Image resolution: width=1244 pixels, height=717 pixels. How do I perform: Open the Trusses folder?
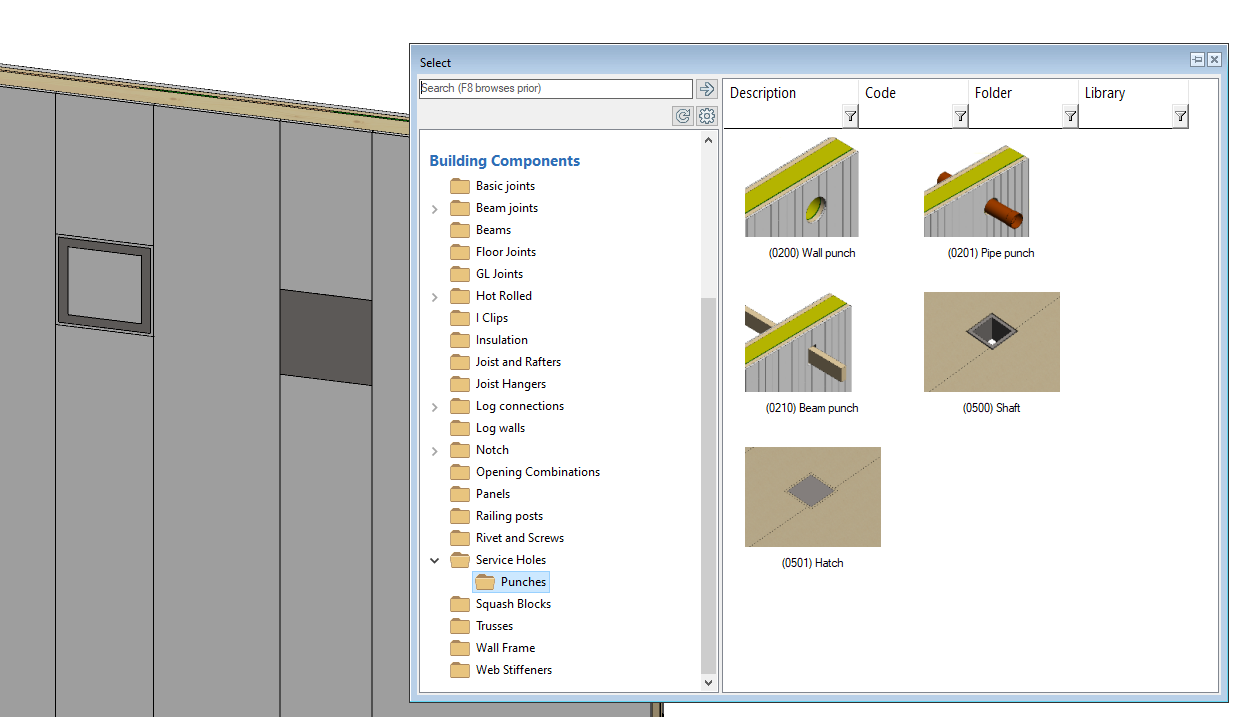(x=494, y=626)
